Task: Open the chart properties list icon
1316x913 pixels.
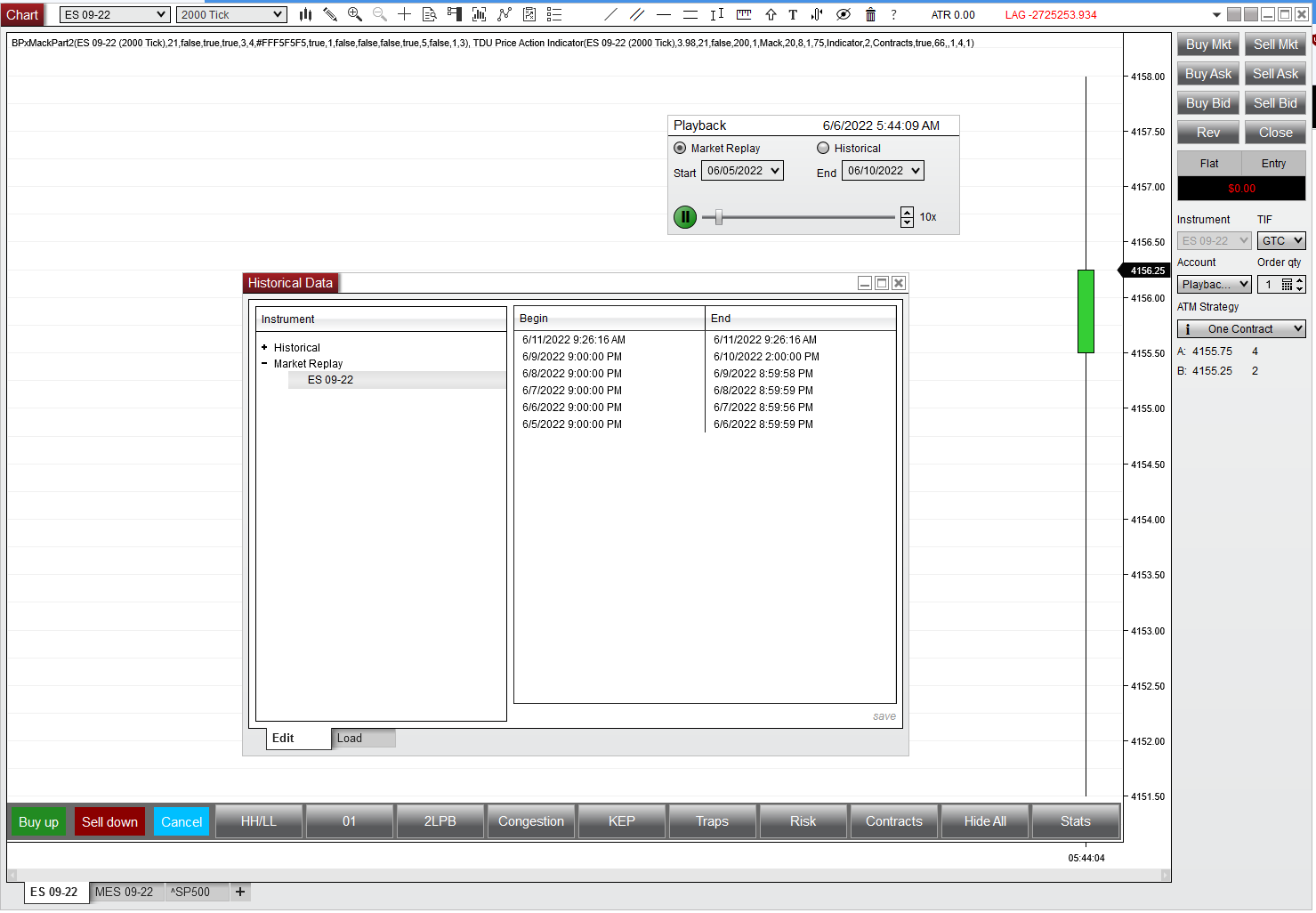Action: point(554,14)
